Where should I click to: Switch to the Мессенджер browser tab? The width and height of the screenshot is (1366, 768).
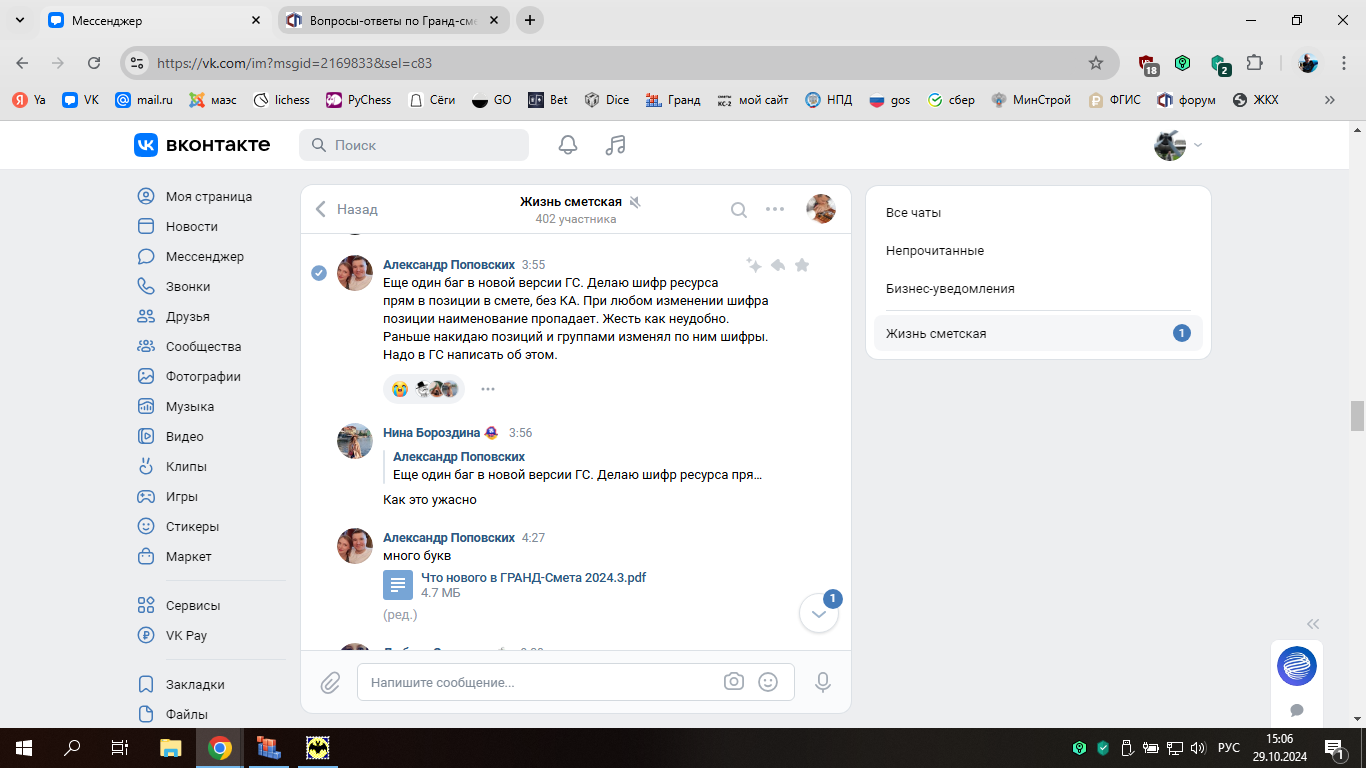(155, 20)
